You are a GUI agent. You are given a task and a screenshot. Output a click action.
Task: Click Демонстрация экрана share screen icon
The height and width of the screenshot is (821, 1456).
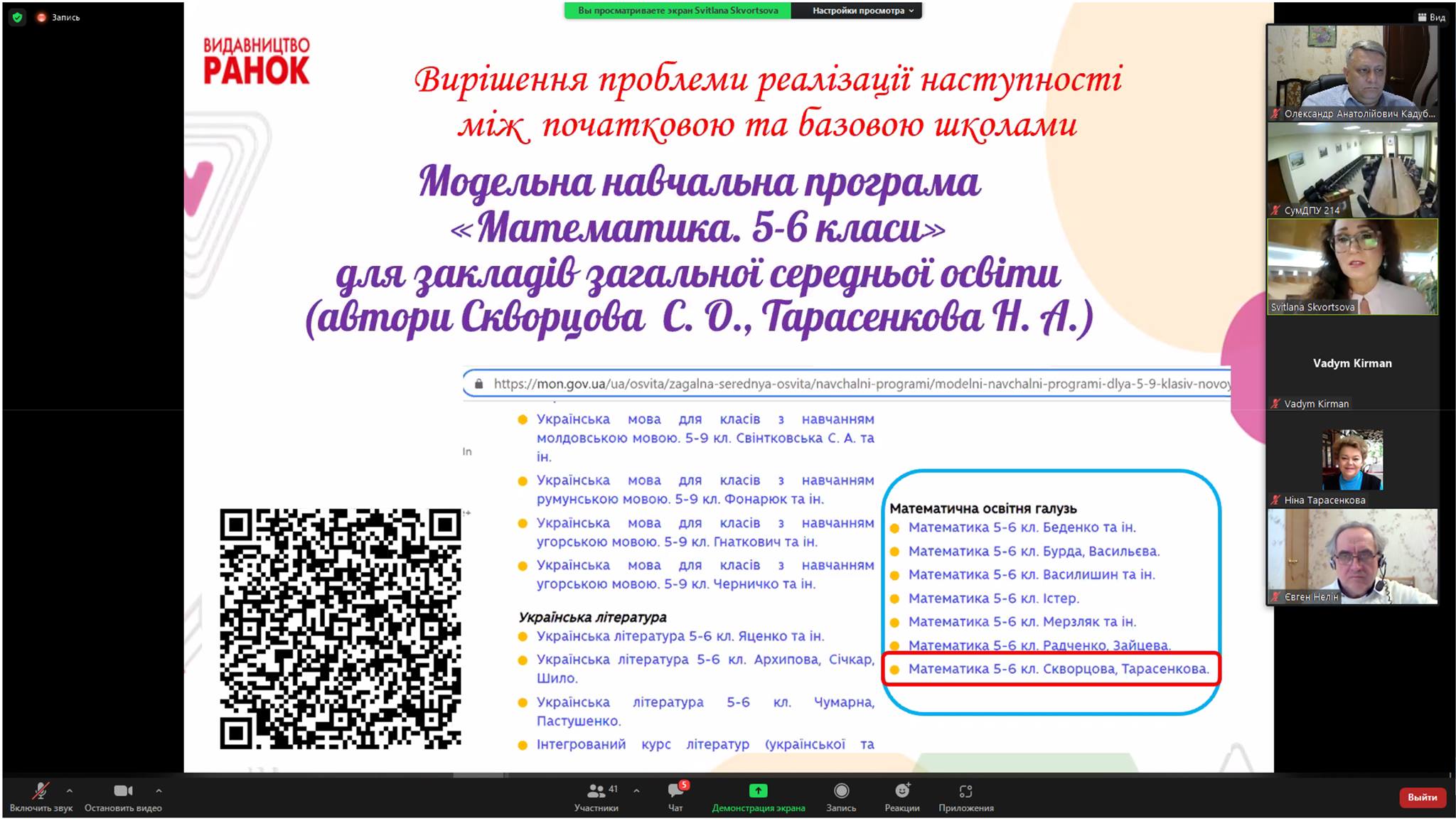click(758, 791)
